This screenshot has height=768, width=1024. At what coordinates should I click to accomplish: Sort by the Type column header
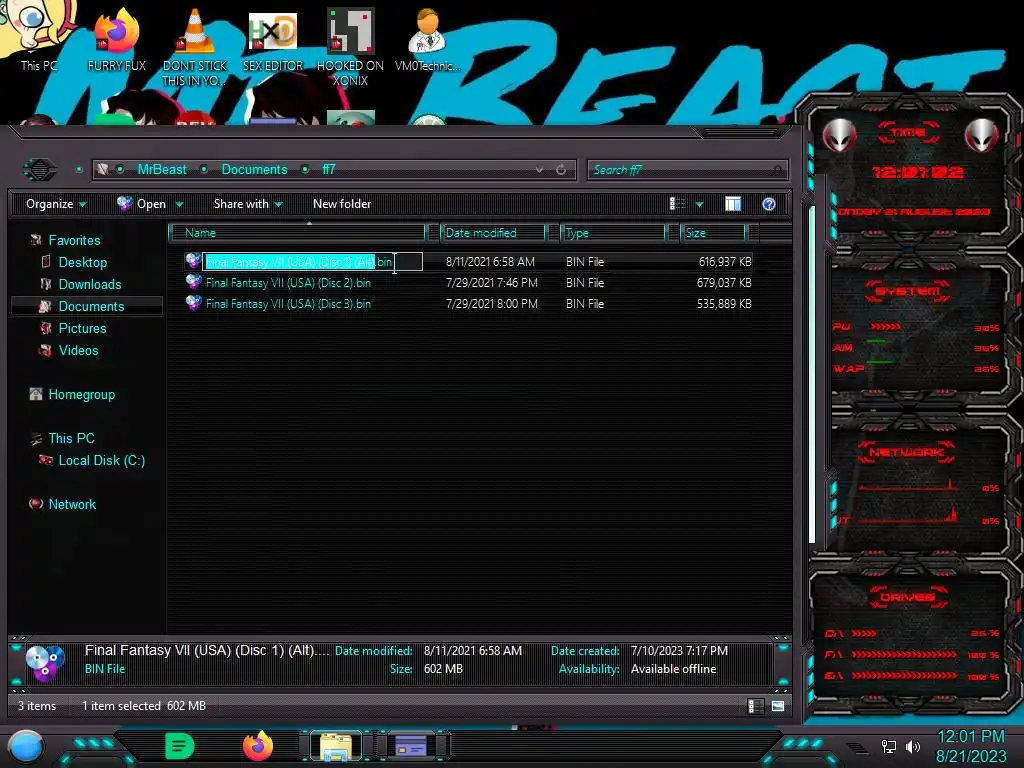613,232
